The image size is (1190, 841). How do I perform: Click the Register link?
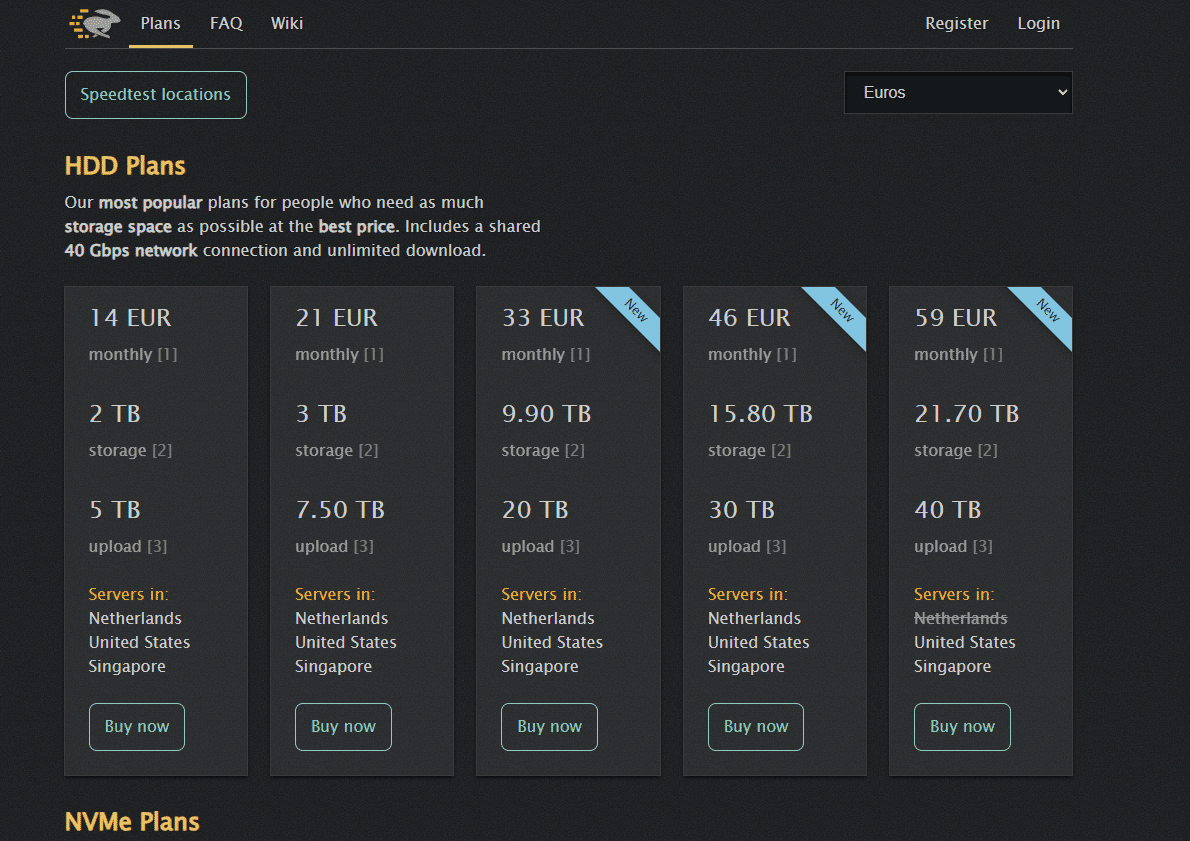click(x=956, y=24)
